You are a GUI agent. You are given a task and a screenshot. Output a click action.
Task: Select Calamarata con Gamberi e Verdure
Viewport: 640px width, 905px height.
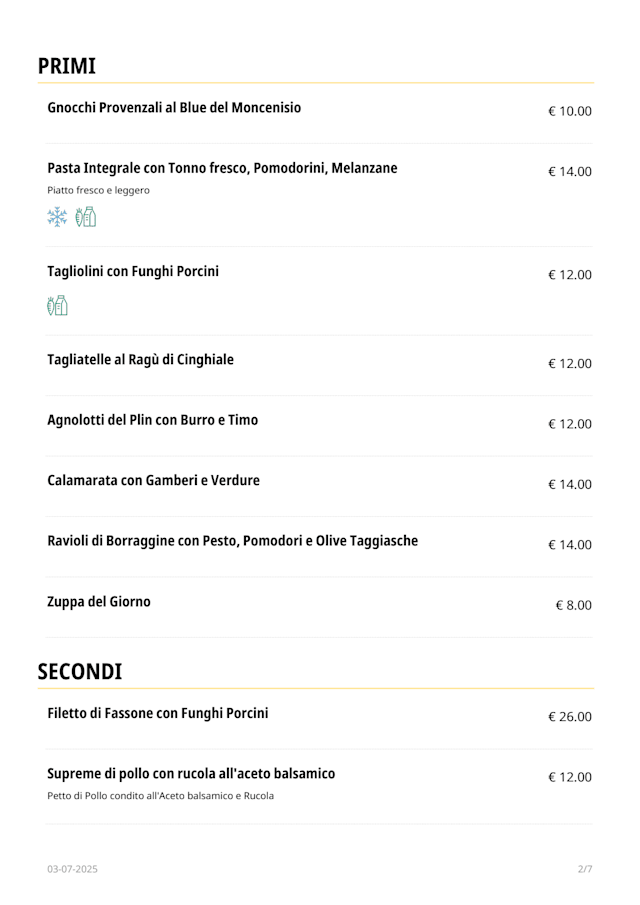pyautogui.click(x=153, y=480)
